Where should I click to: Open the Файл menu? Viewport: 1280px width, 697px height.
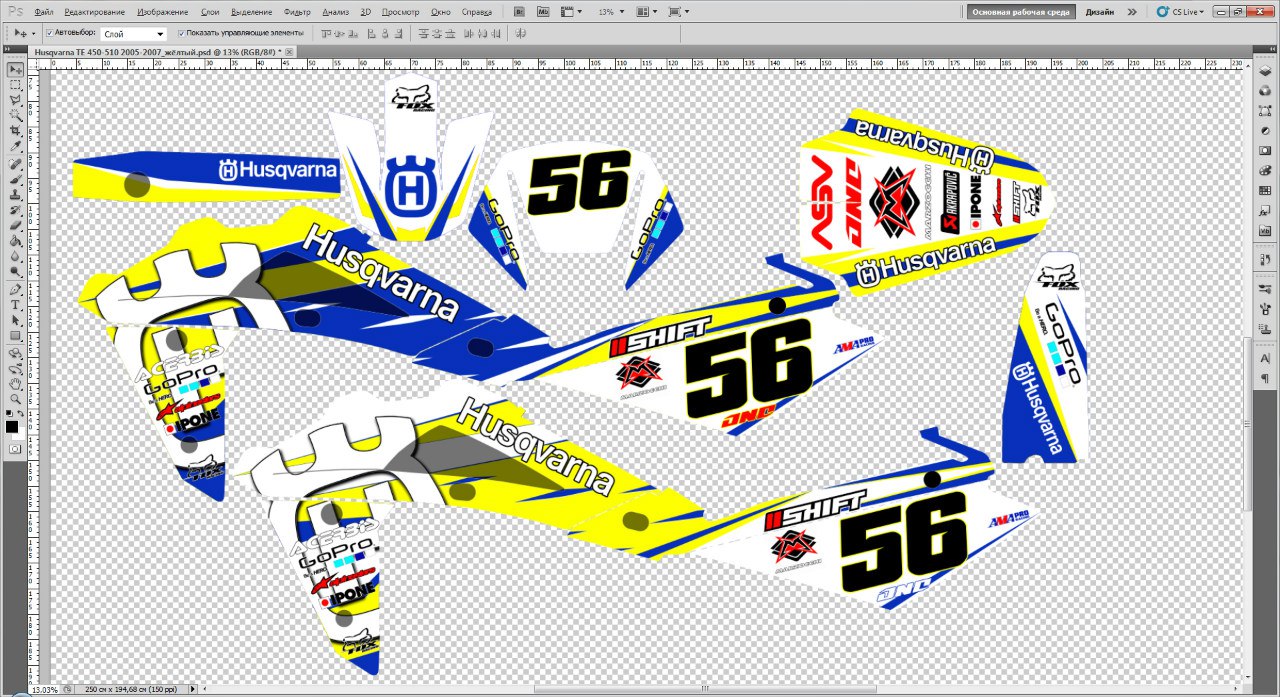pyautogui.click(x=44, y=12)
